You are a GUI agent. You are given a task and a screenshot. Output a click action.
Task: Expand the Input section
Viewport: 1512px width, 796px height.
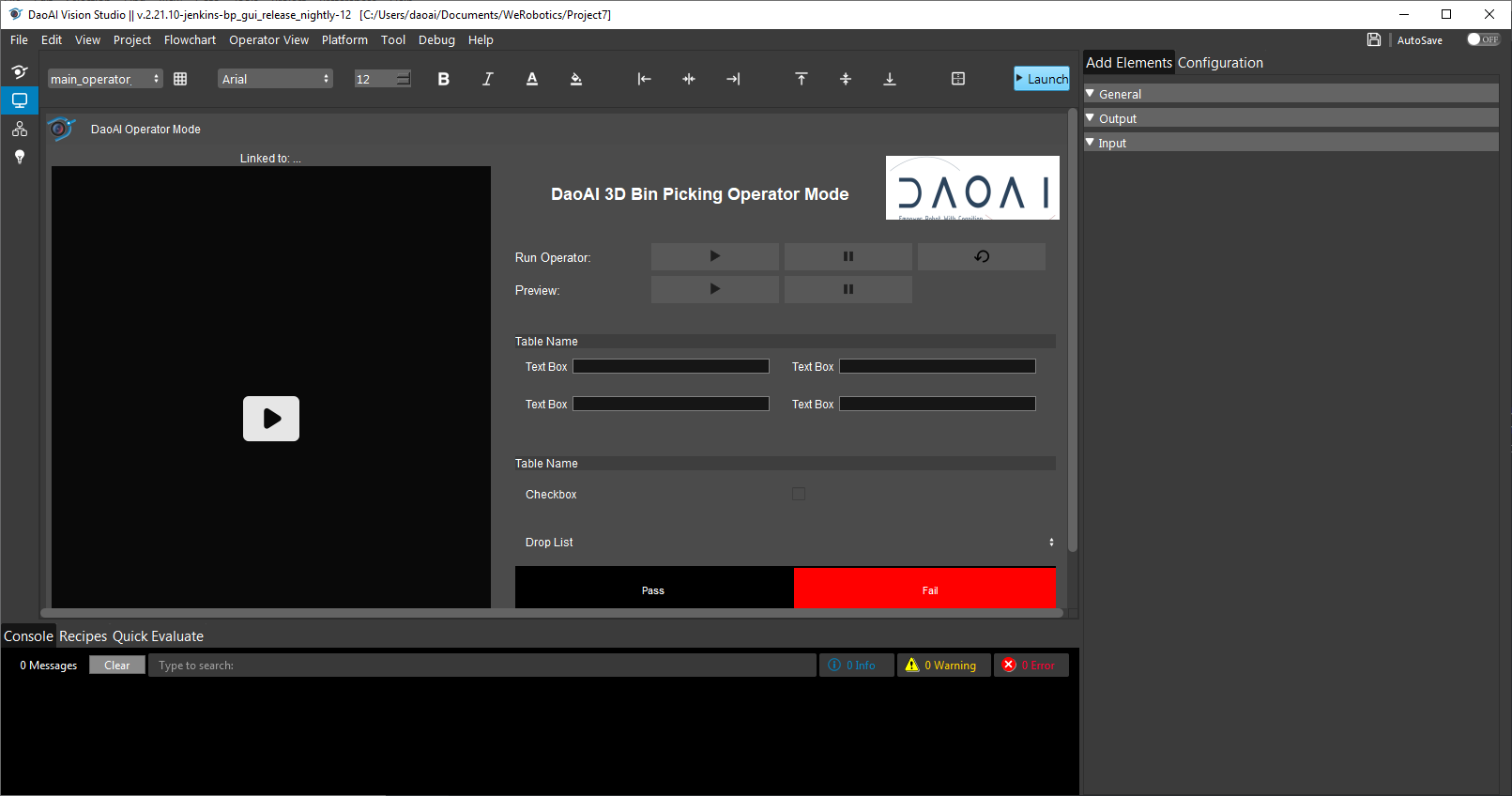point(1291,143)
